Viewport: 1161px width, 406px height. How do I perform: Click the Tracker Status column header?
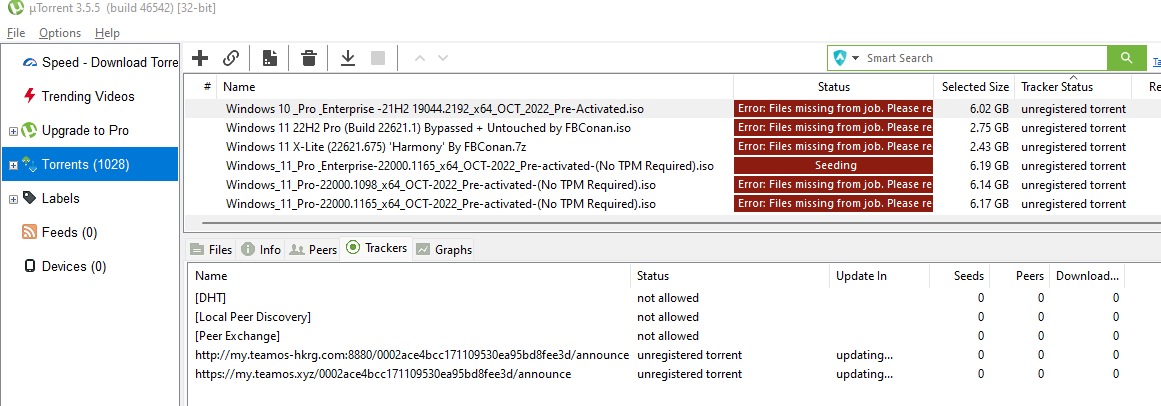point(1056,87)
